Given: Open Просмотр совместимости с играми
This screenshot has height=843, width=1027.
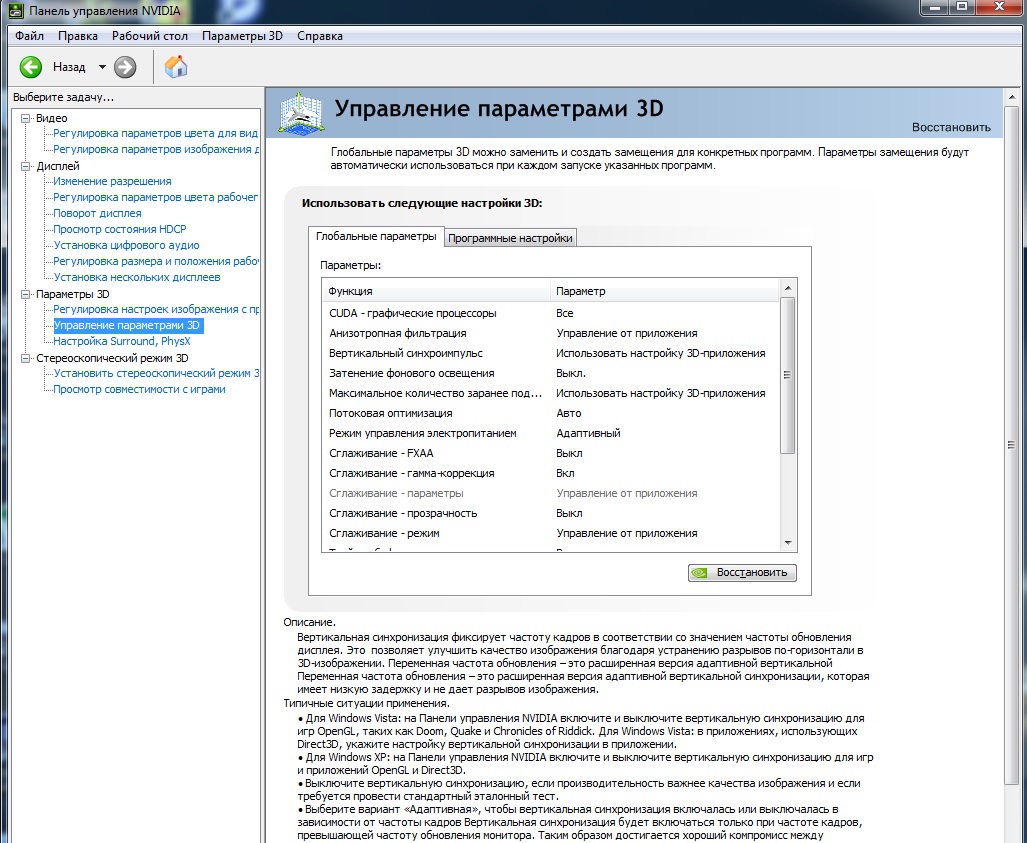Looking at the screenshot, I should click(140, 389).
